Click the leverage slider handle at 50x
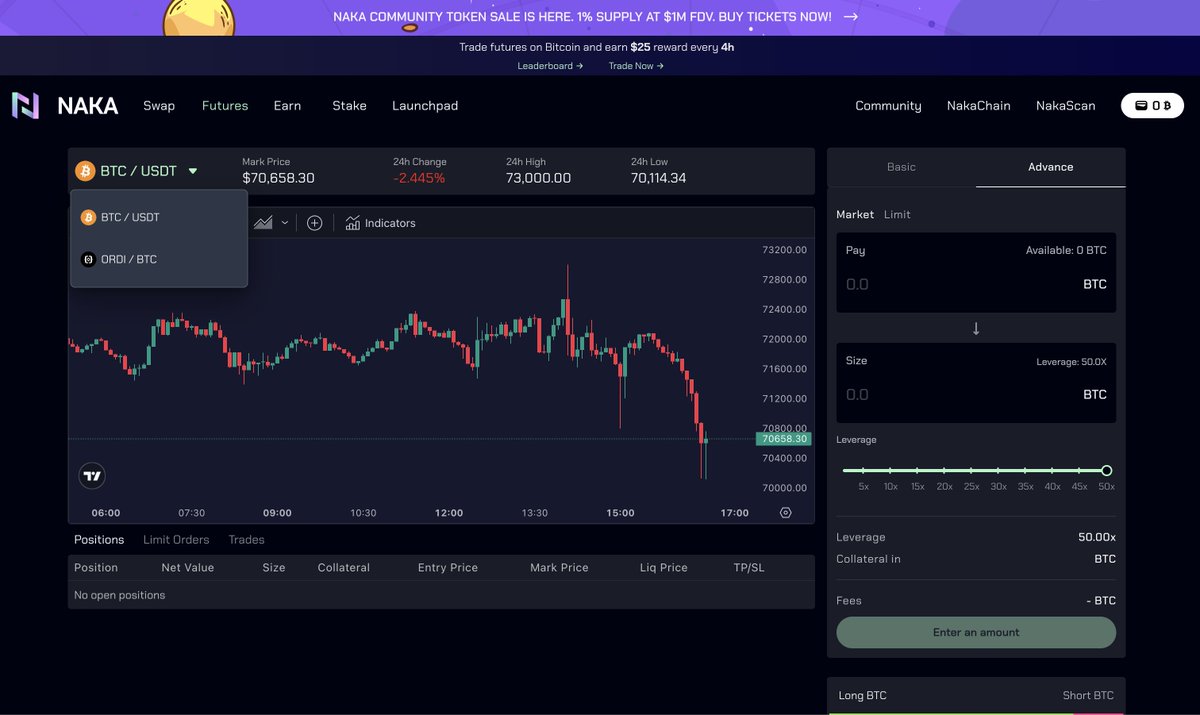Viewport: 1200px width, 715px height. [1106, 470]
